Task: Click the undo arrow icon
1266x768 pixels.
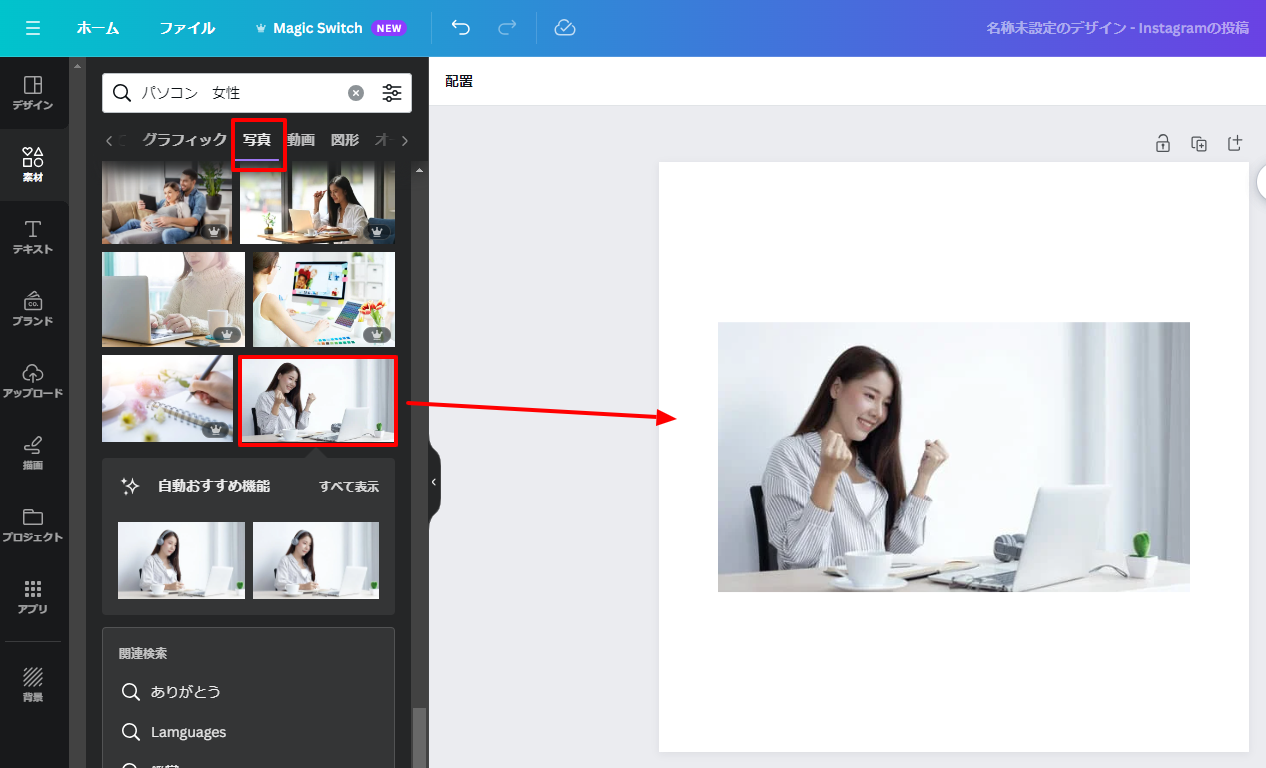Action: [x=461, y=28]
